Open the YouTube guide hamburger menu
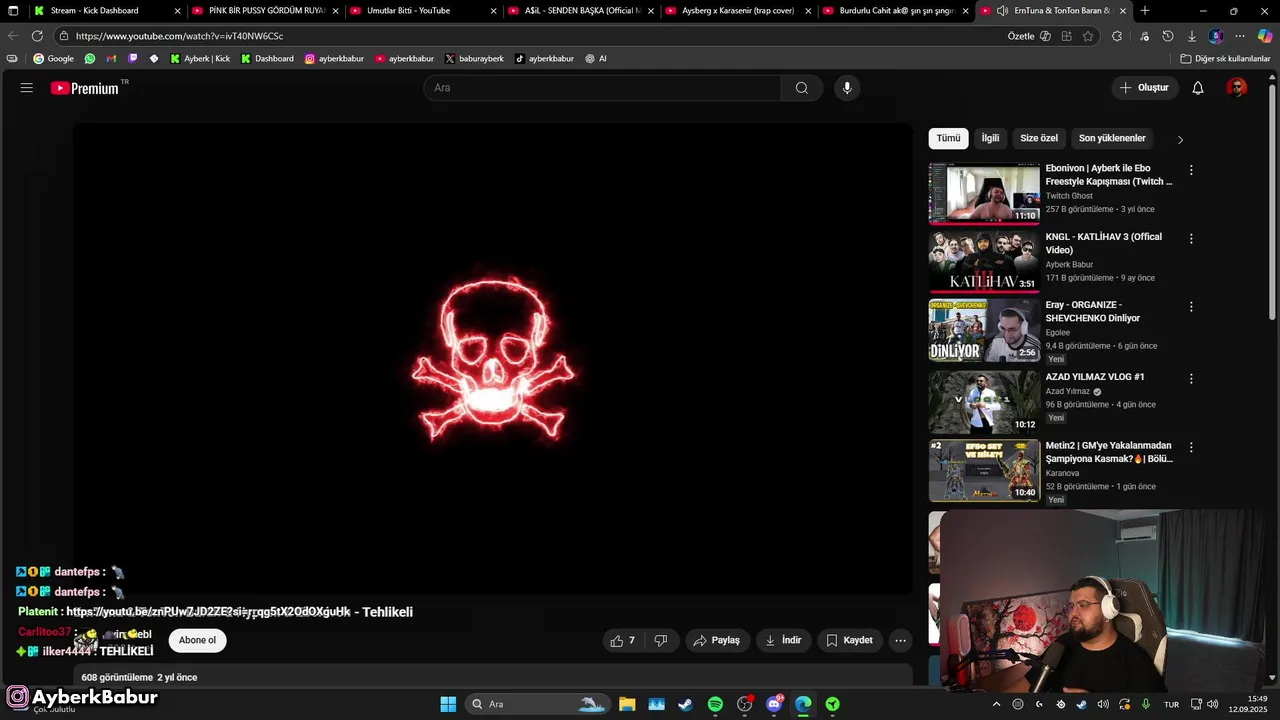Viewport: 1280px width, 720px height. point(27,88)
